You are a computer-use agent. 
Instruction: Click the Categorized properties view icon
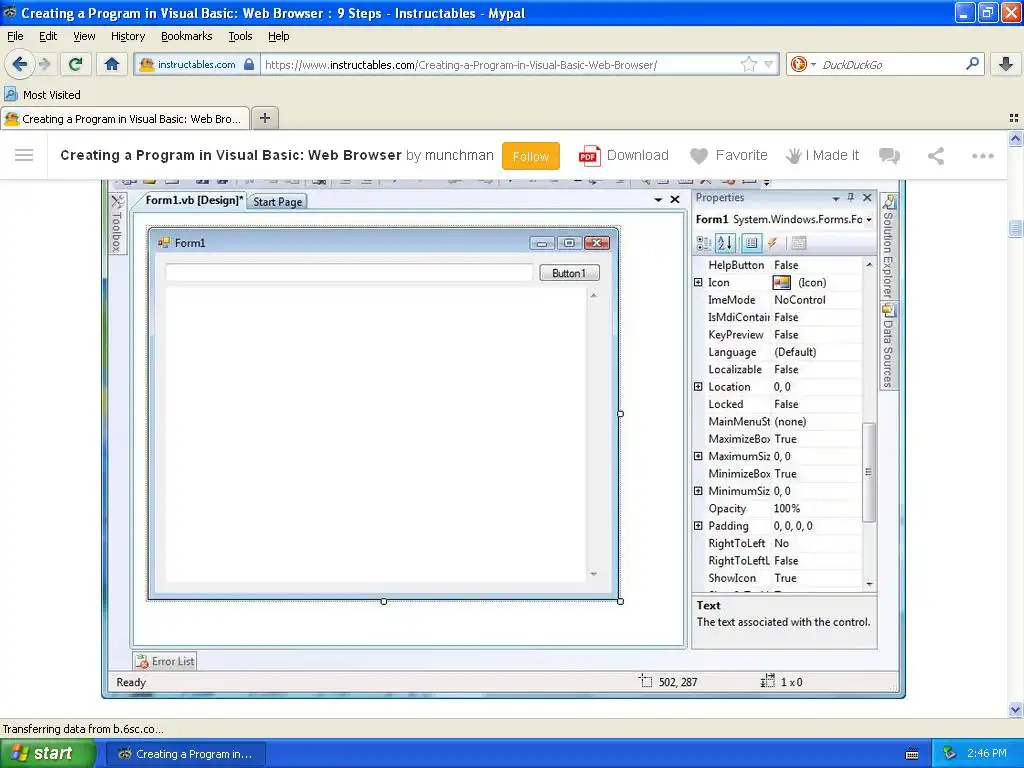703,243
